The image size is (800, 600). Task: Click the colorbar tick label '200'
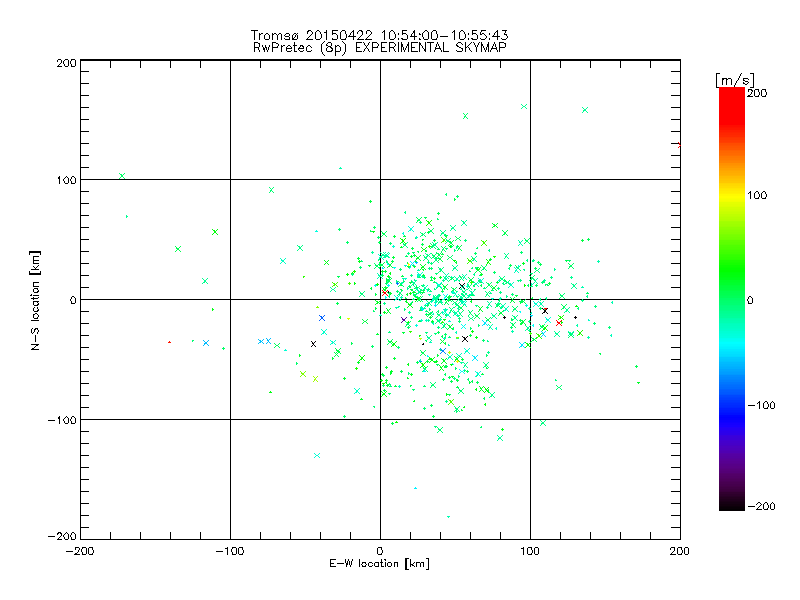757,93
